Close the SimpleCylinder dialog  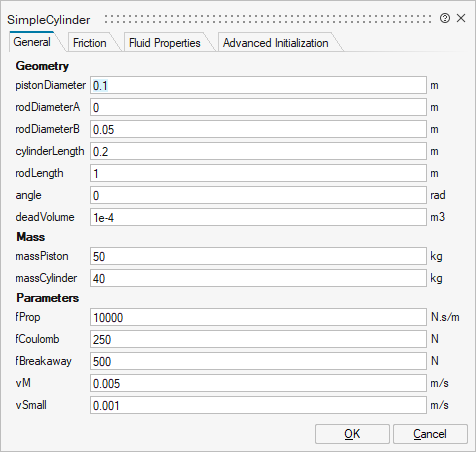point(461,18)
